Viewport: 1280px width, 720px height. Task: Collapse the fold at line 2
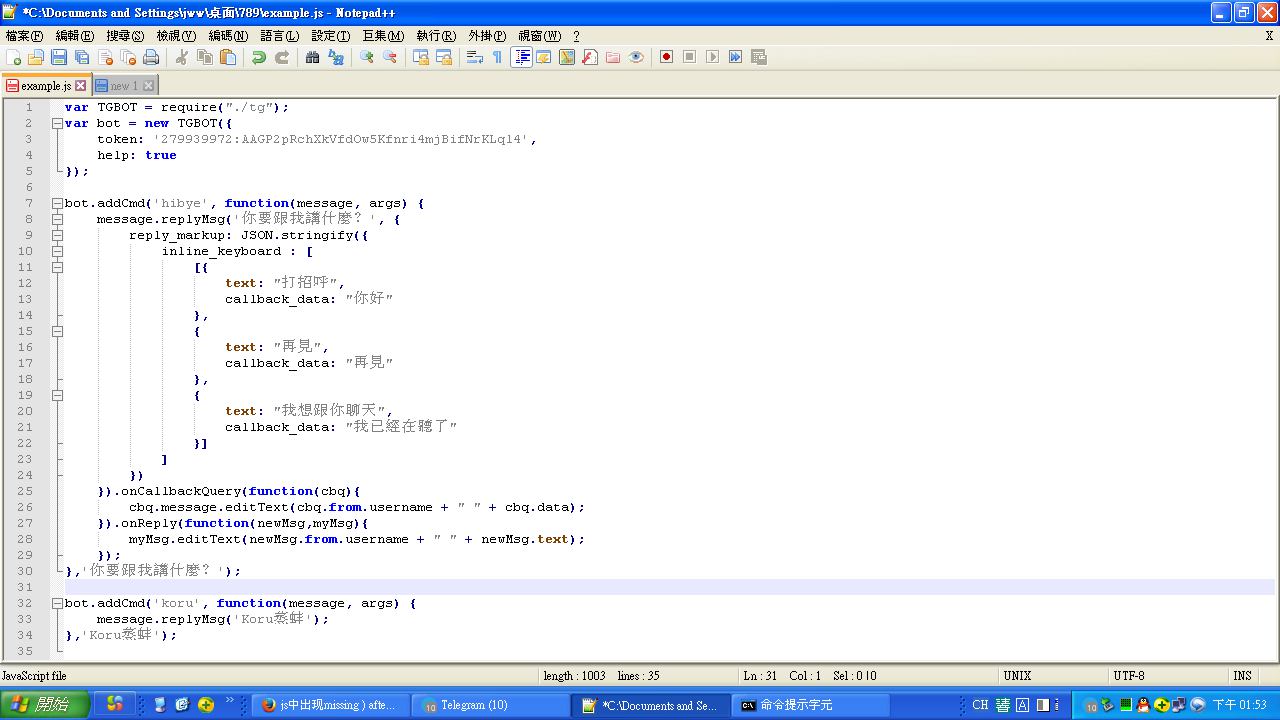pyautogui.click(x=57, y=123)
